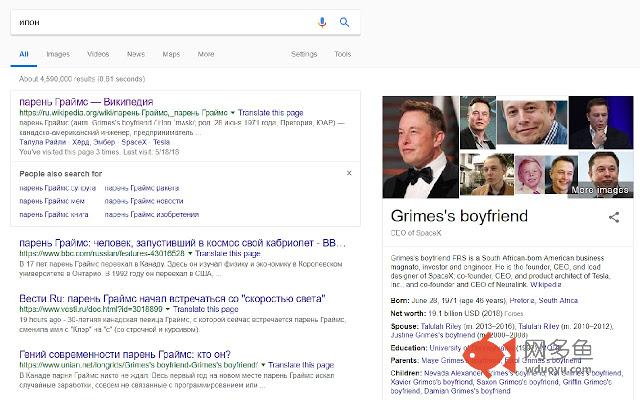
Task: Open the Tools option
Action: pos(342,54)
